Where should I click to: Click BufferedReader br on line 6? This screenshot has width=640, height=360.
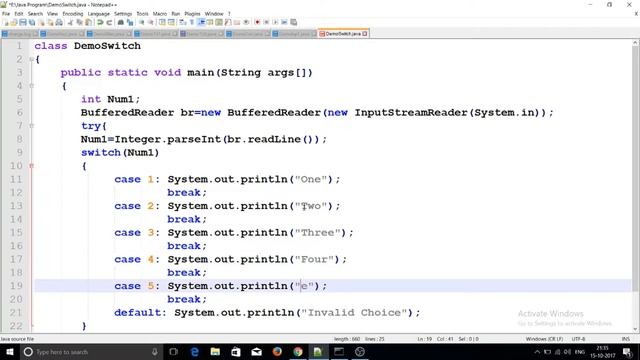pyautogui.click(x=137, y=113)
